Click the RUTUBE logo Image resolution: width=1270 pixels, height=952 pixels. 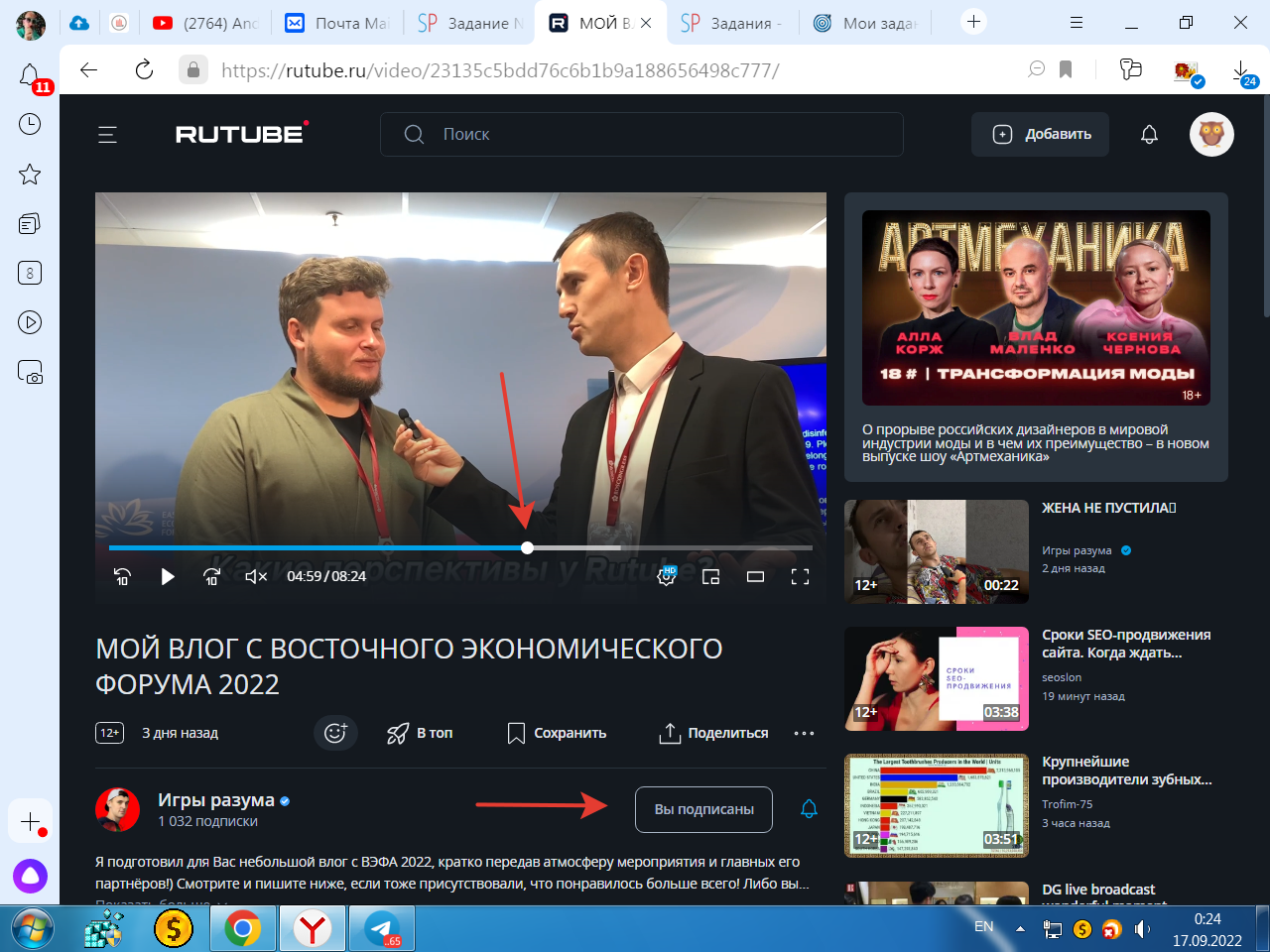(x=242, y=133)
